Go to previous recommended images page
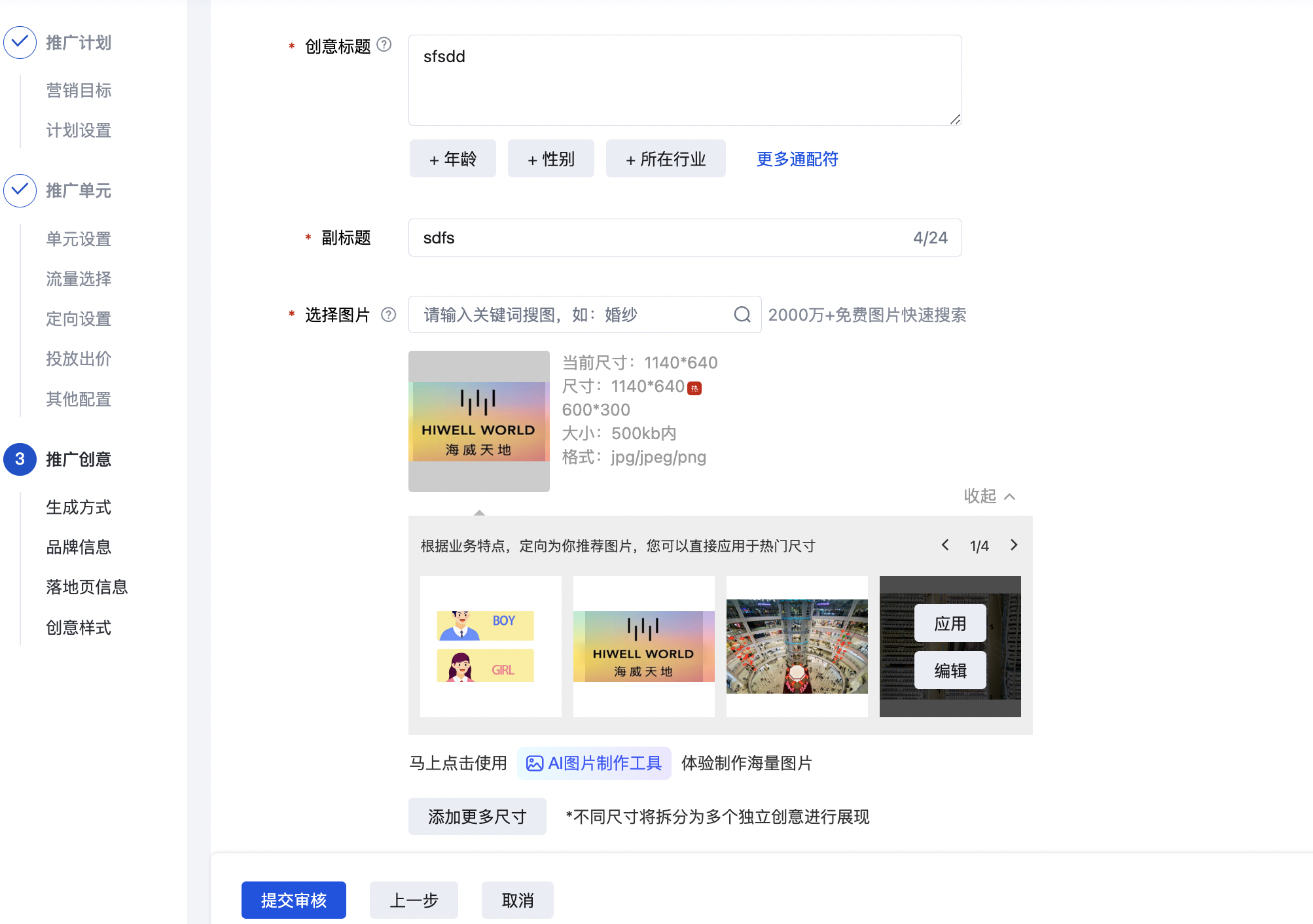 945,545
